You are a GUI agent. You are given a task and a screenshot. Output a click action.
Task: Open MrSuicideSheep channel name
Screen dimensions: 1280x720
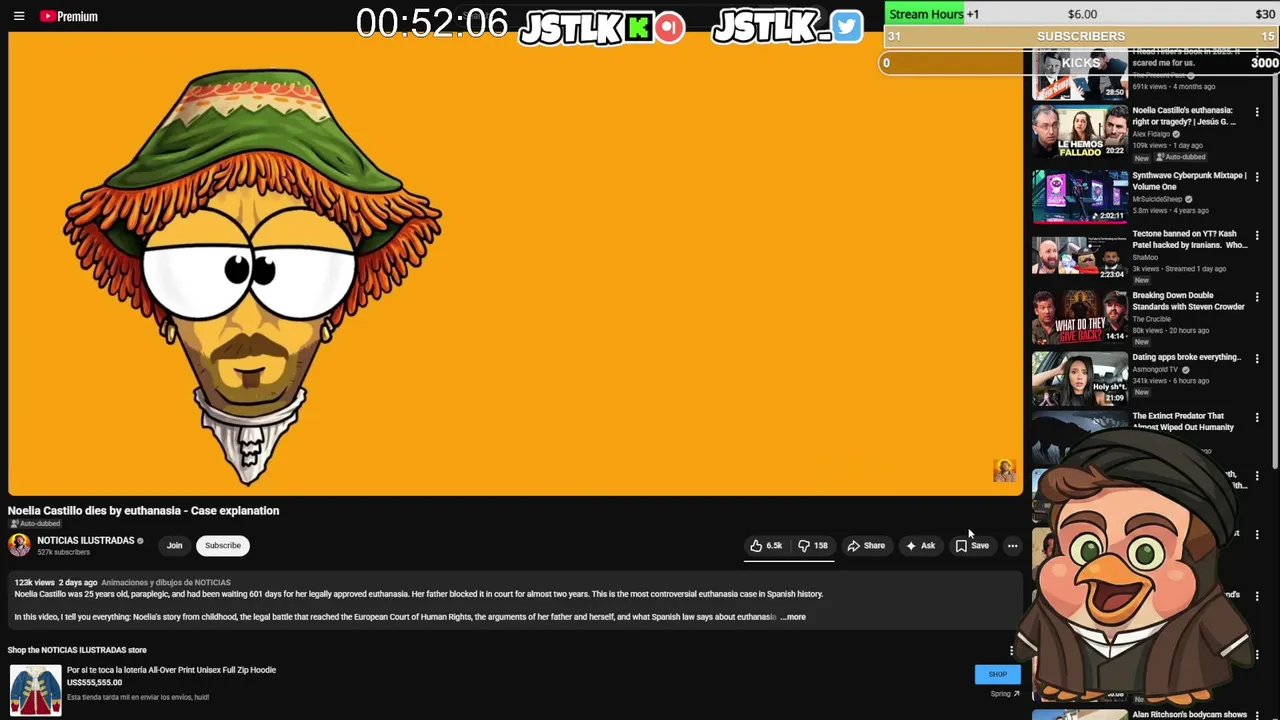pyautogui.click(x=1157, y=199)
